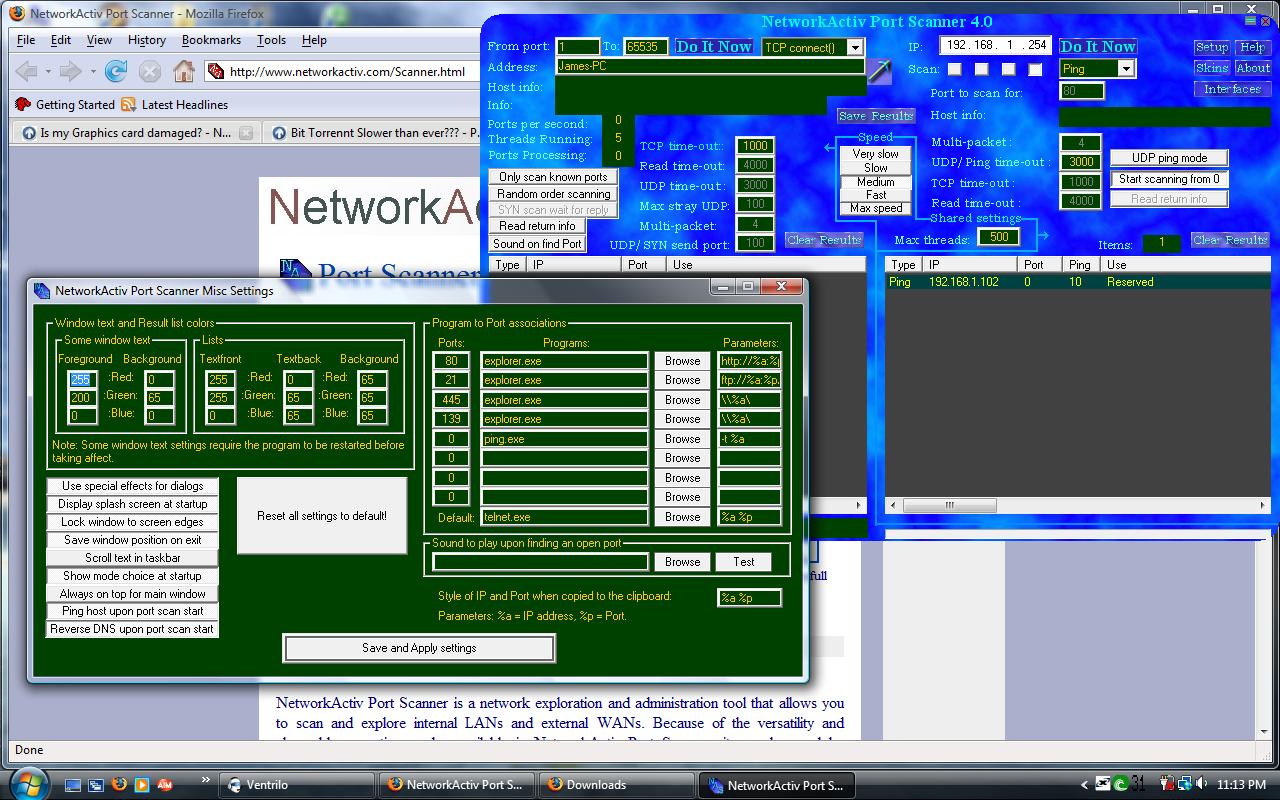Viewport: 1280px width, 800px height.
Task: Select Medium in Speed list
Action: click(876, 182)
